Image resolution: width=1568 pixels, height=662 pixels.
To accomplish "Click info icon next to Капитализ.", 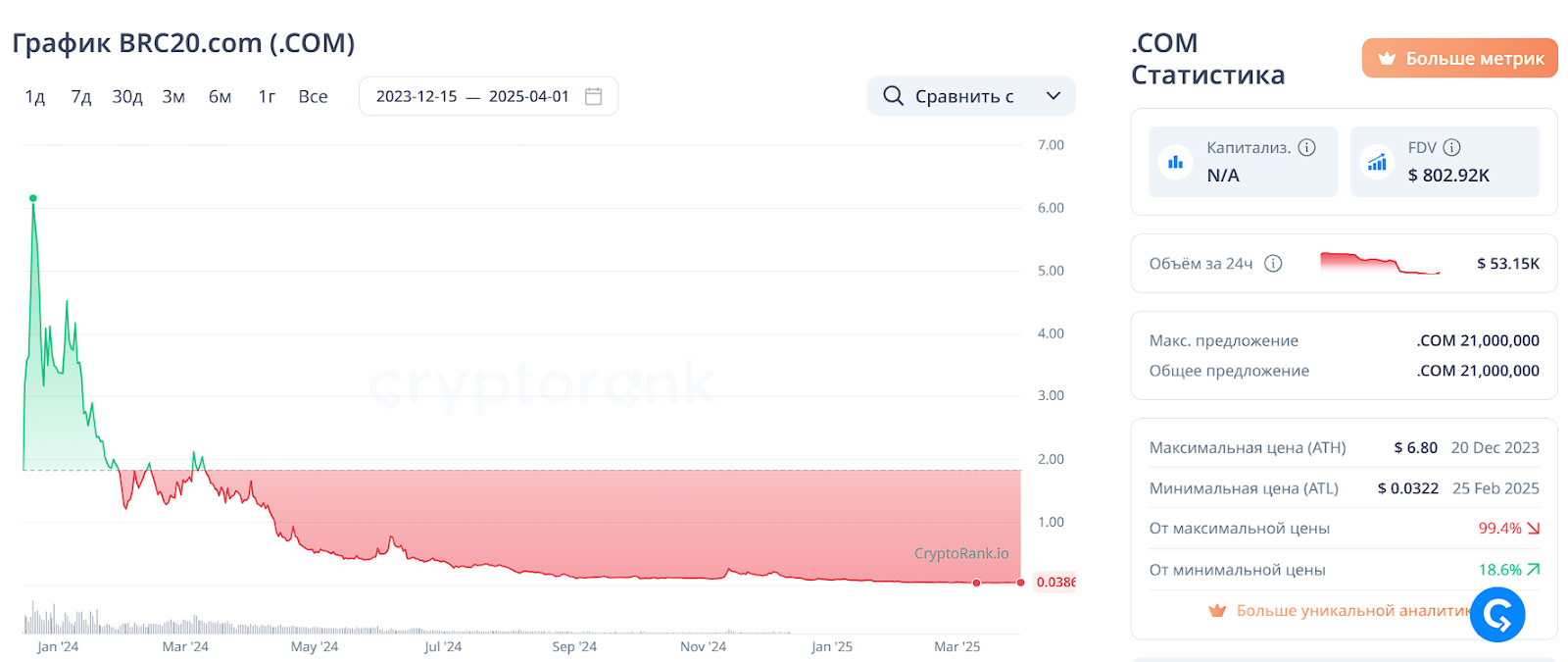I will [x=1307, y=147].
